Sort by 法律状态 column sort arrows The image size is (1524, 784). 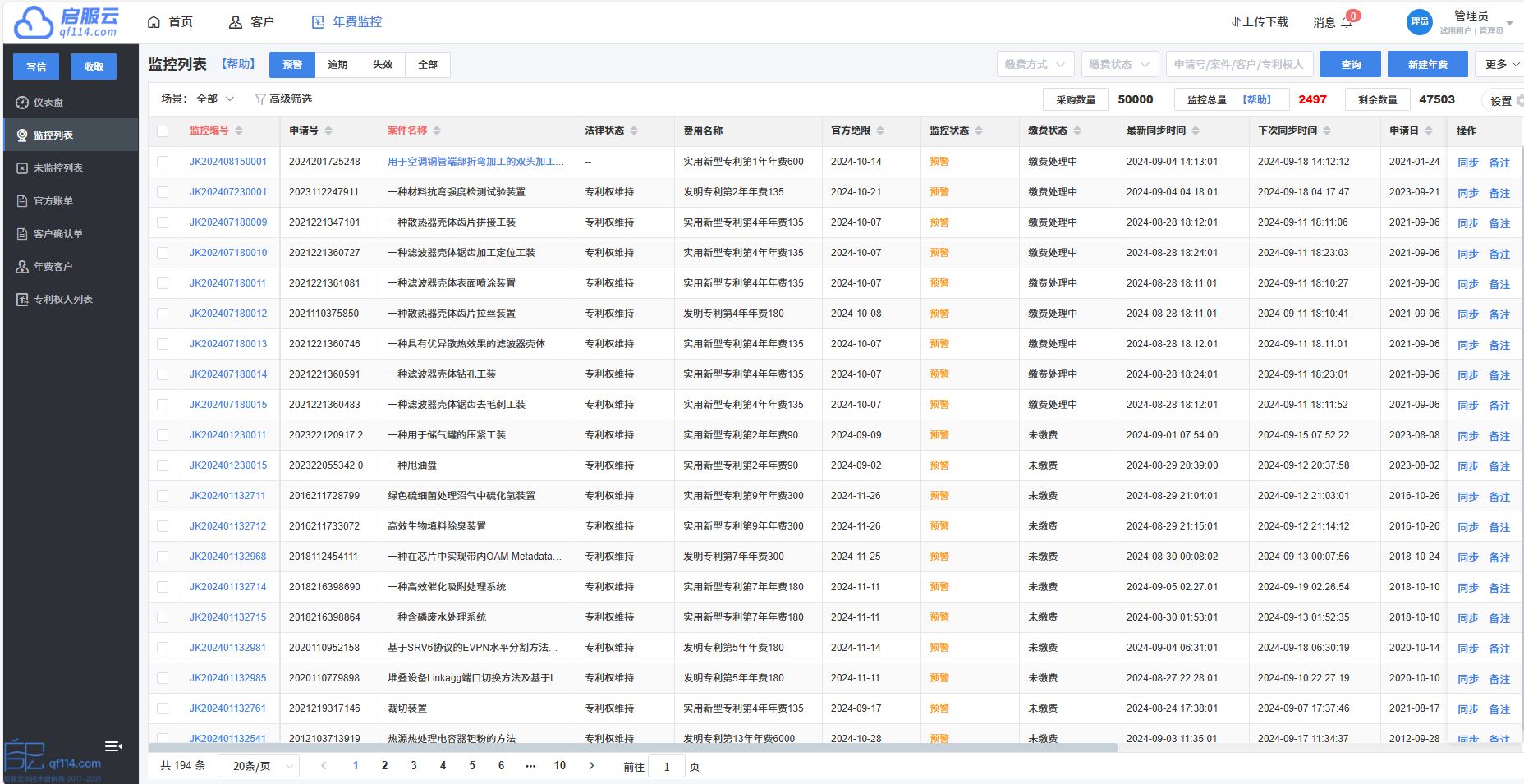(634, 131)
